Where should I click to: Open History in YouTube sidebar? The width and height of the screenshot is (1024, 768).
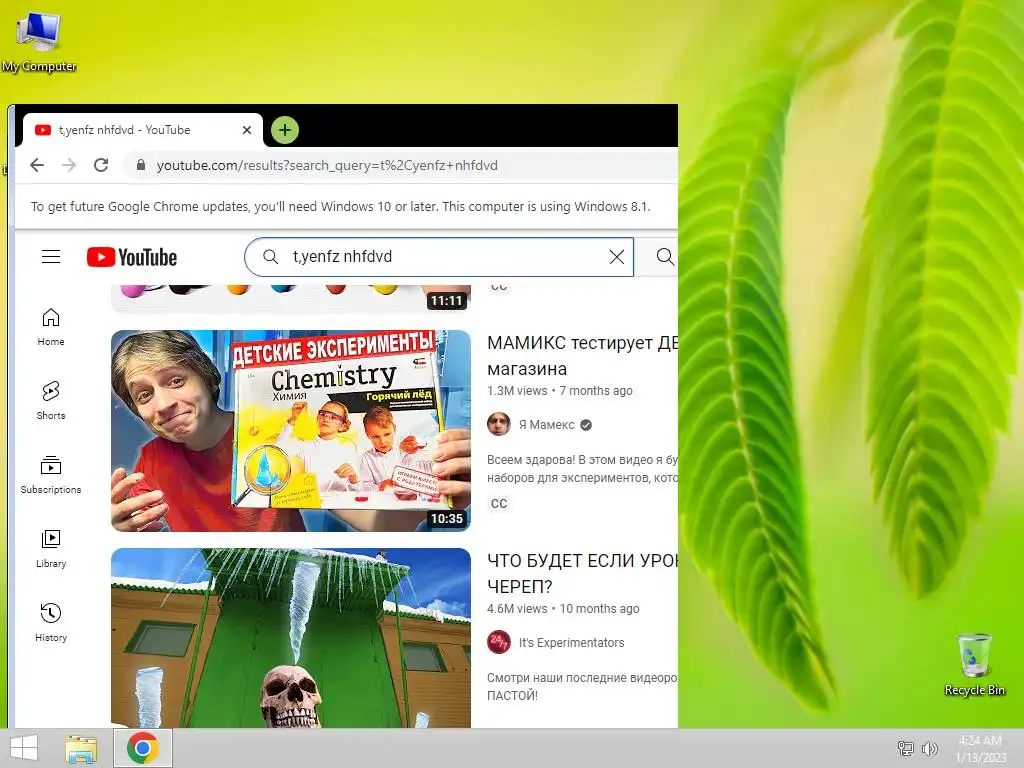point(51,622)
